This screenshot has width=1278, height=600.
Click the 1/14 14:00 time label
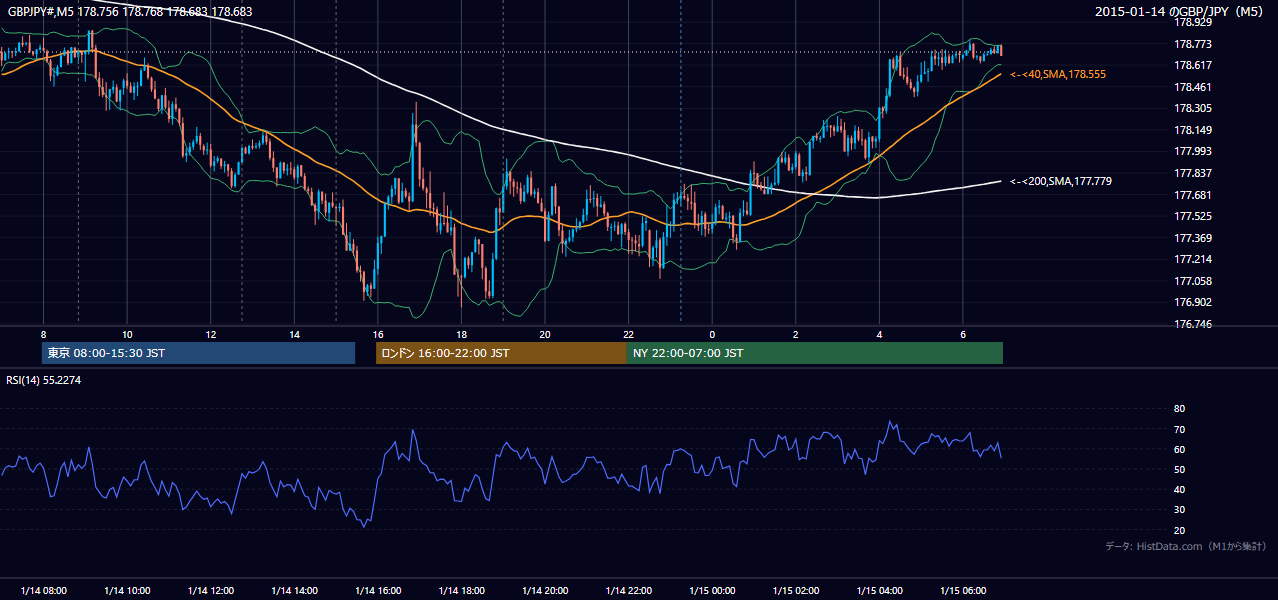294,591
